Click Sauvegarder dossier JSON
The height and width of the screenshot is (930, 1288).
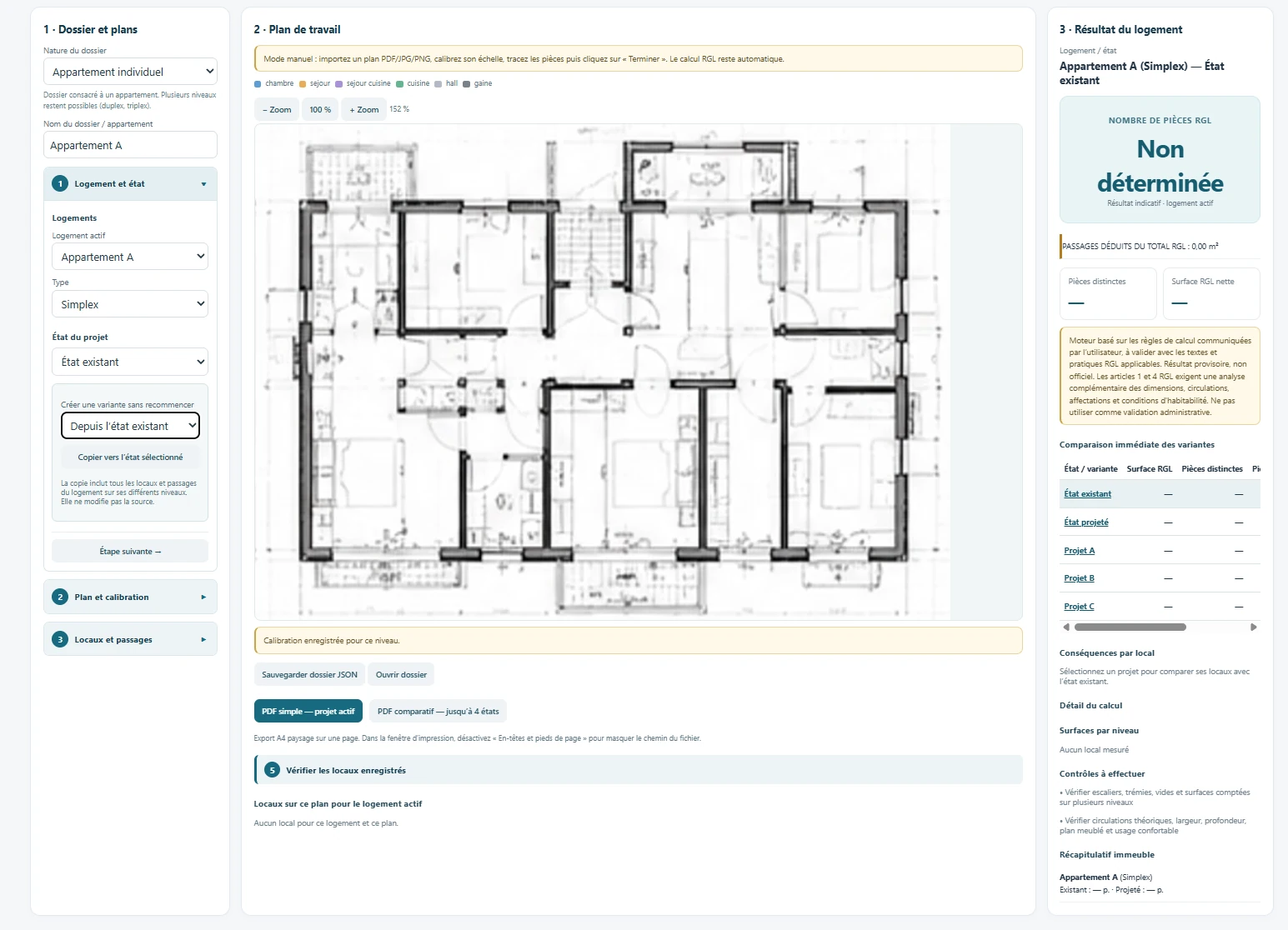click(309, 674)
